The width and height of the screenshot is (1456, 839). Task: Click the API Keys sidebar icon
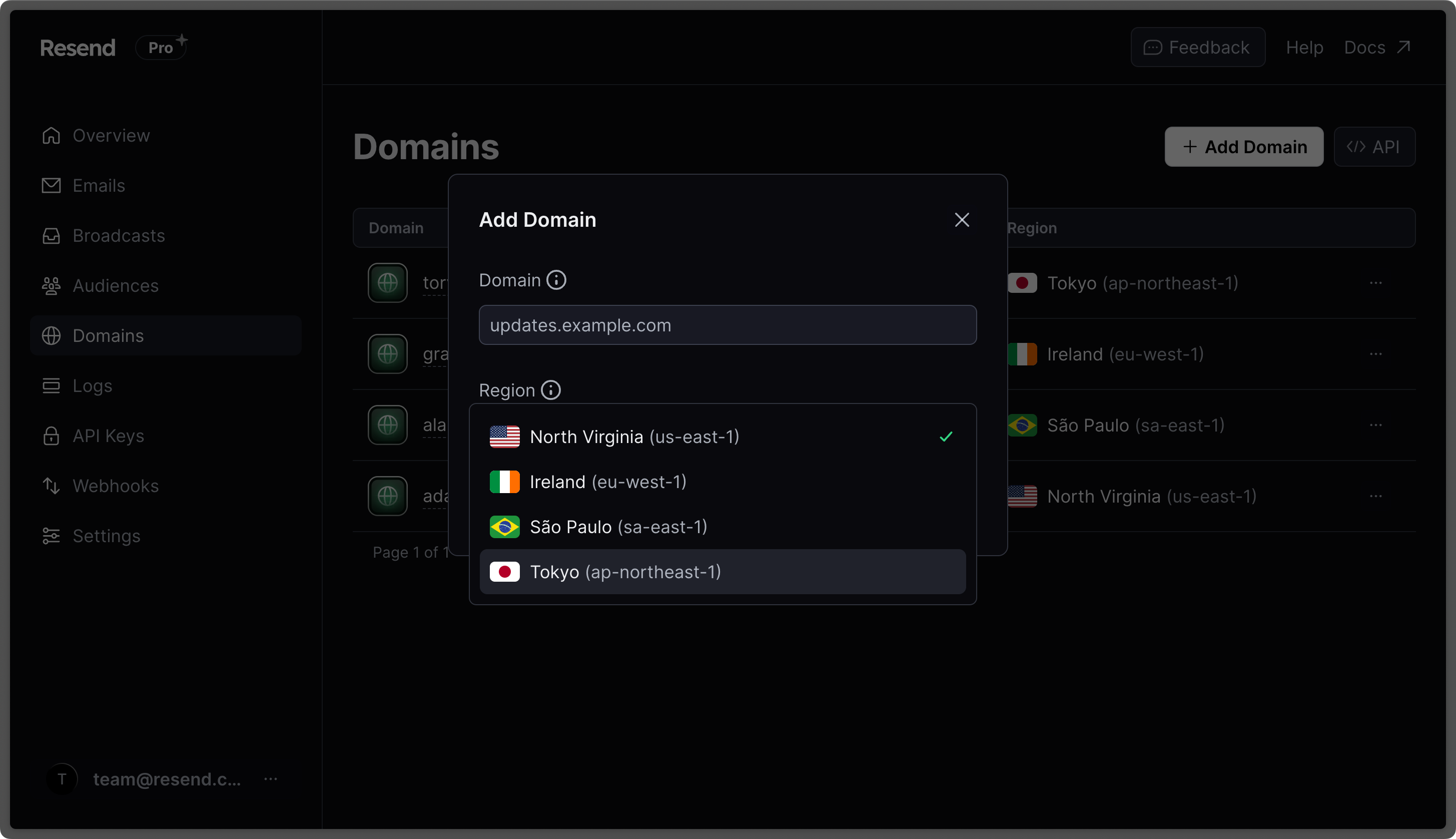point(50,436)
